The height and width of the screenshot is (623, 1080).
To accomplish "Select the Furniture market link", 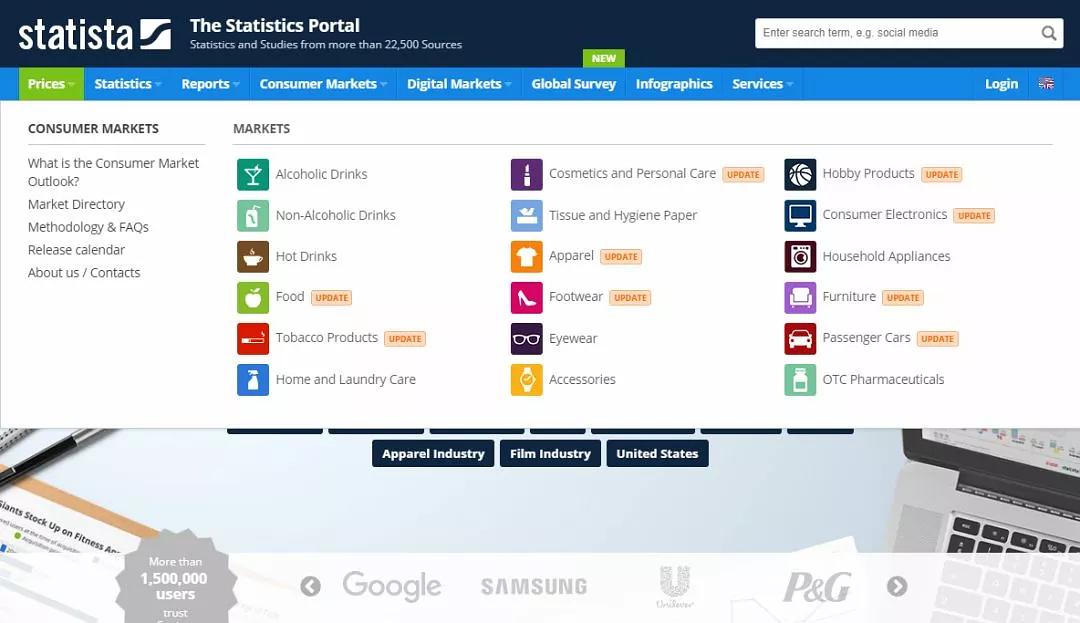I will point(849,297).
